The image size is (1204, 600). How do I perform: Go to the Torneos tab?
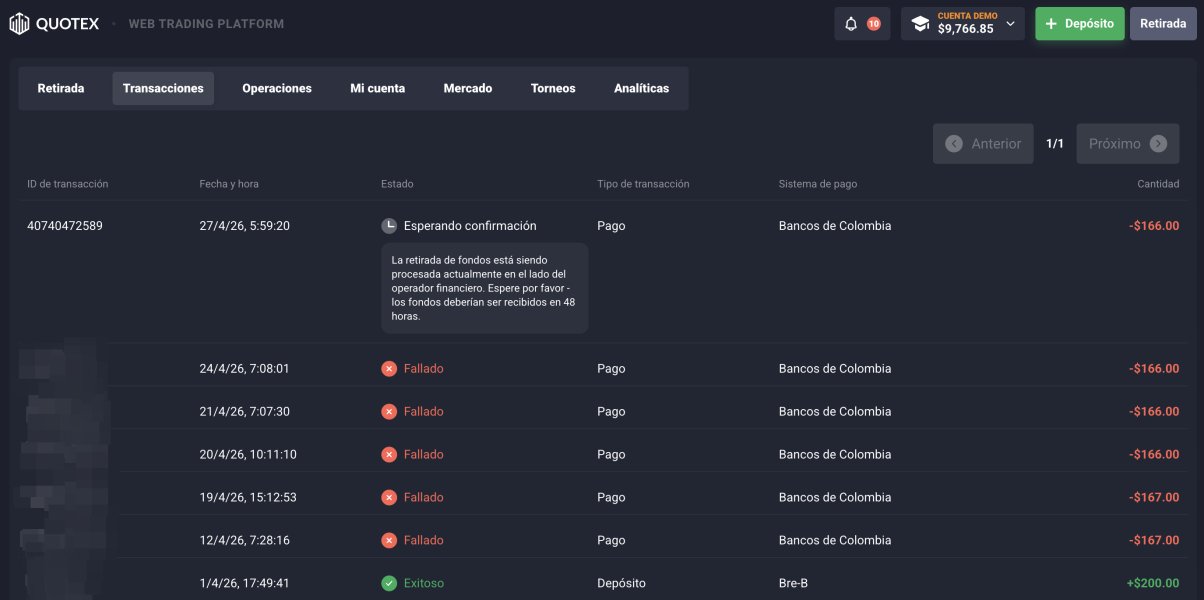tap(553, 88)
